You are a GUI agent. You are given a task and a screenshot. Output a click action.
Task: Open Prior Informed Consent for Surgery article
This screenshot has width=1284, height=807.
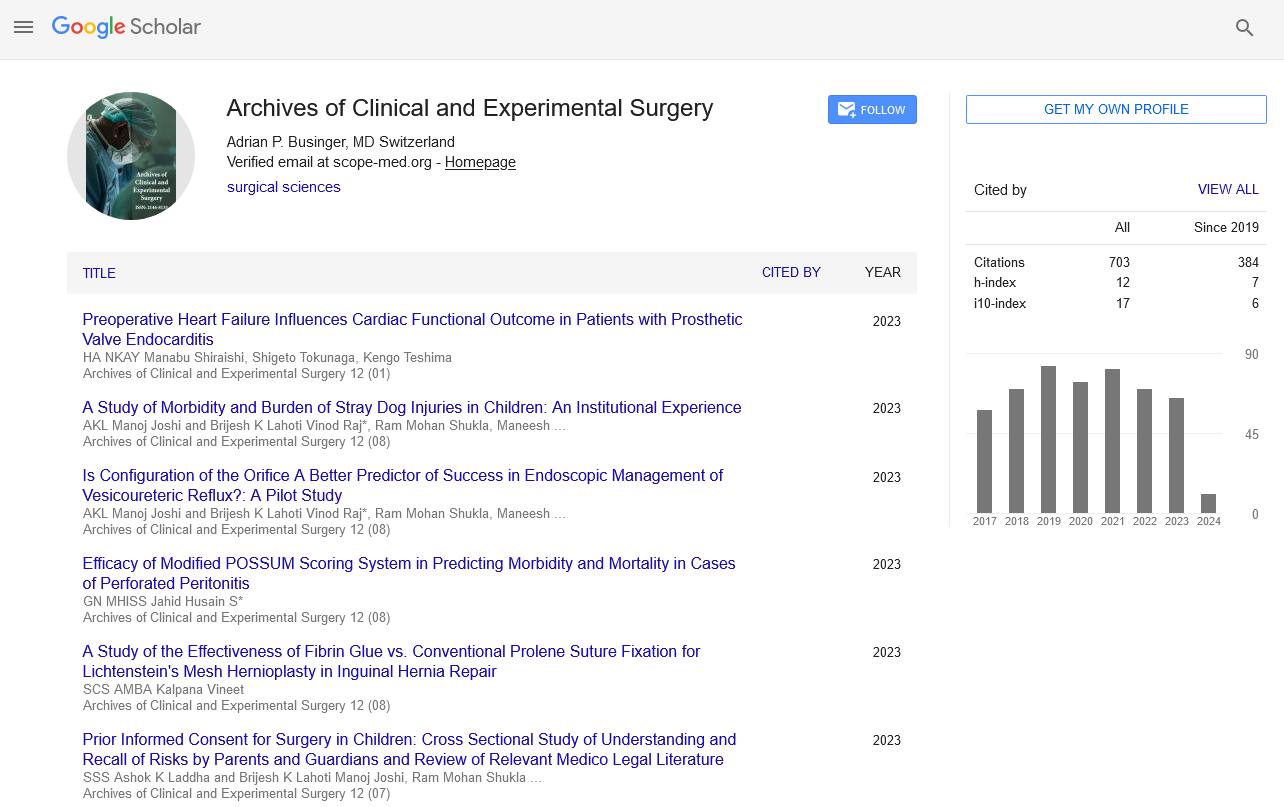coord(409,749)
